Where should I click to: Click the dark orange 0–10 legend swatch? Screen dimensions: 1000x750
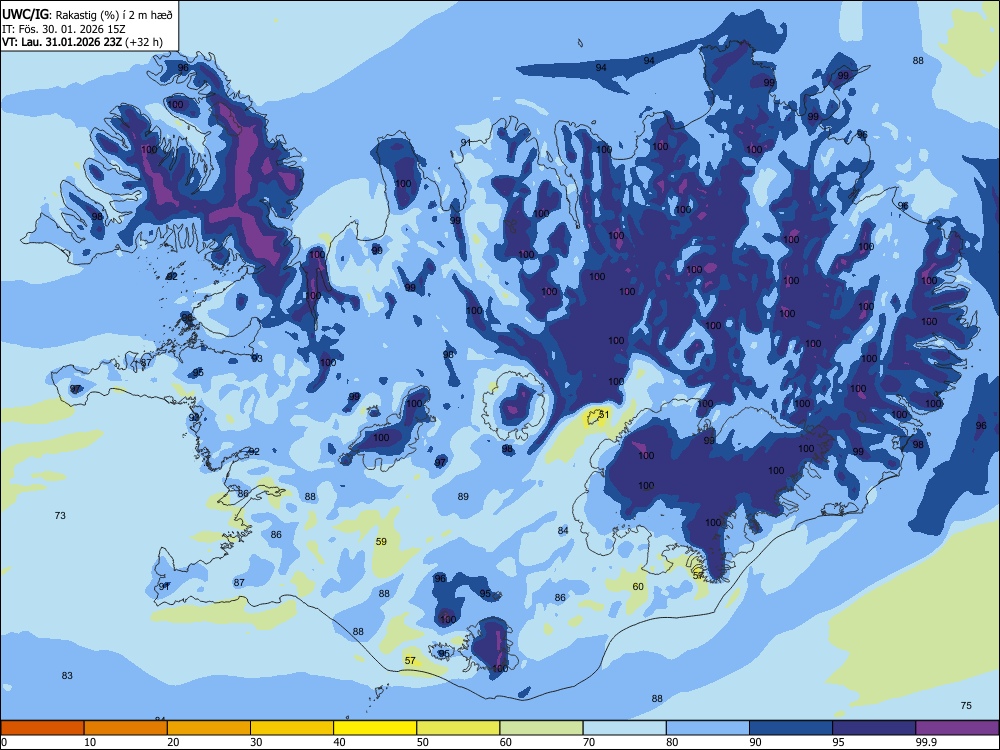42,728
